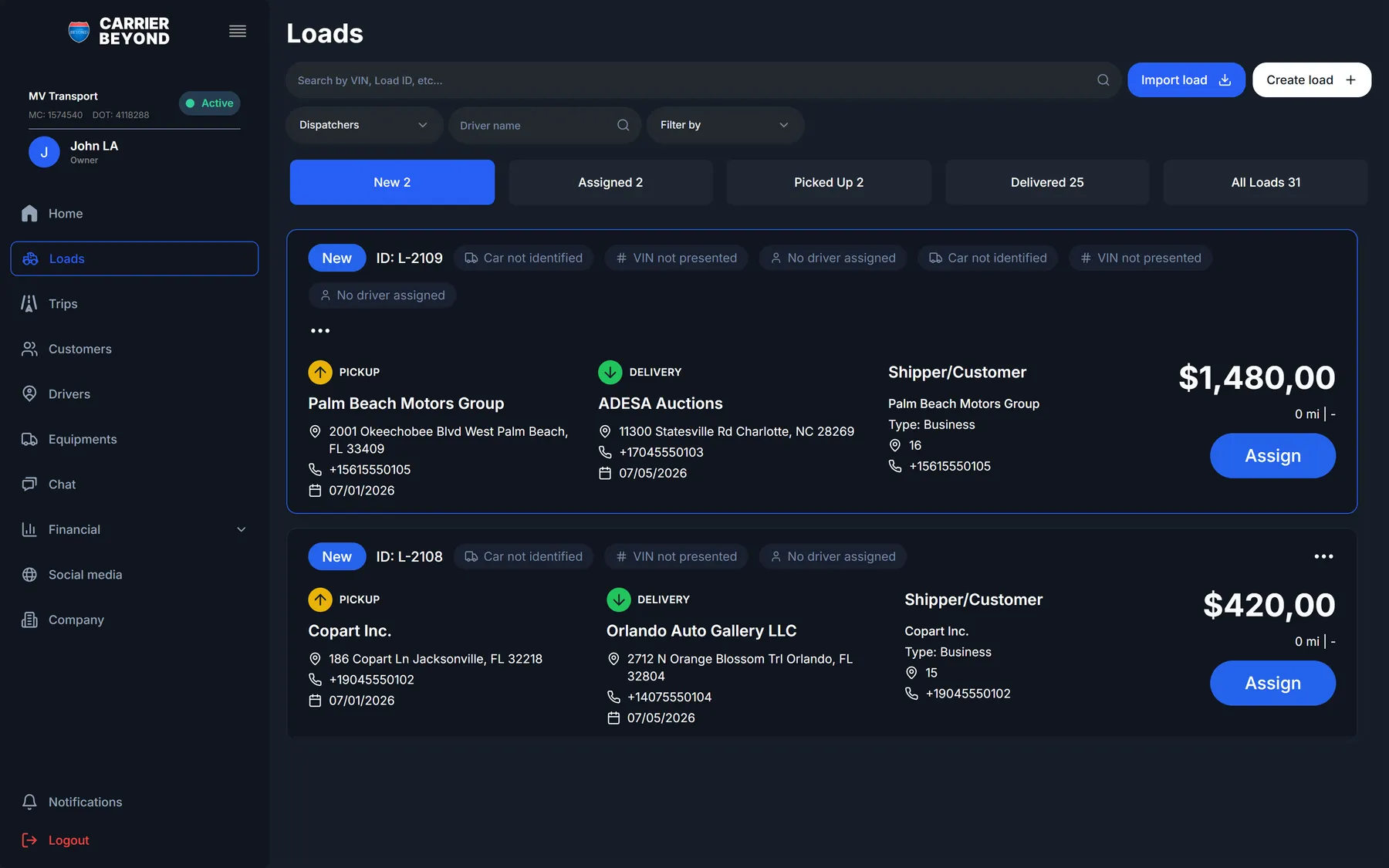This screenshot has height=868, width=1389.
Task: Click the ID: L-2108 load label
Action: [409, 557]
